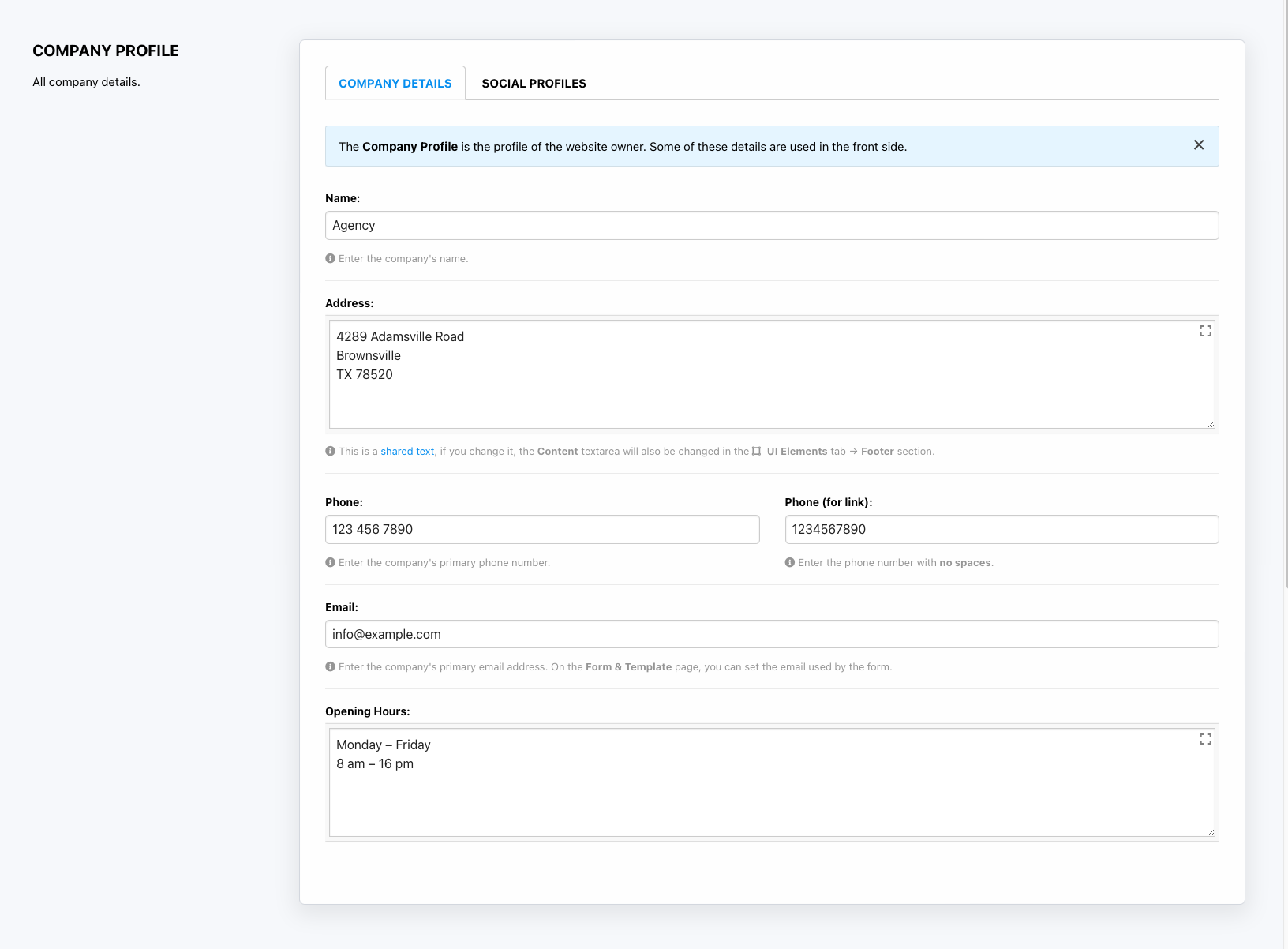Open the shared text link

407,452
